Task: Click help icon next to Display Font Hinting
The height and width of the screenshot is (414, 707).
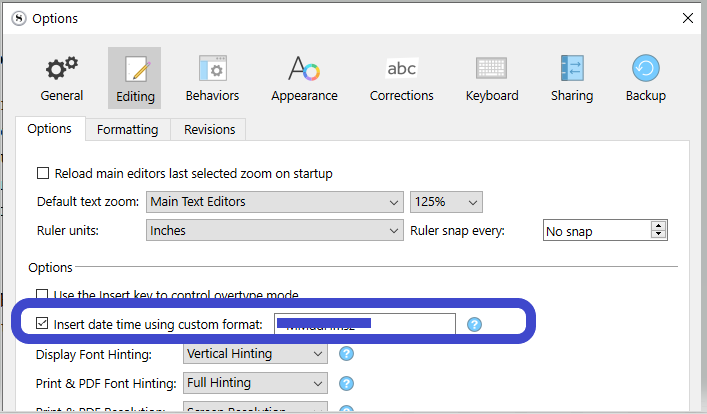Action: point(347,354)
